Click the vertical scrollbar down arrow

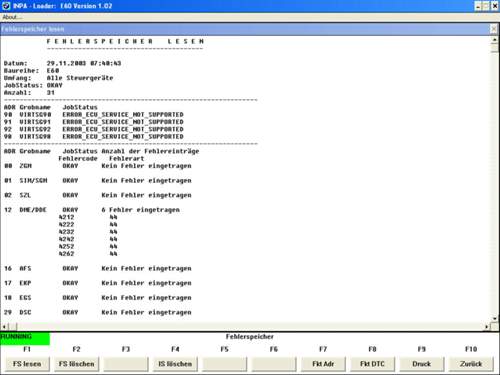(495, 318)
